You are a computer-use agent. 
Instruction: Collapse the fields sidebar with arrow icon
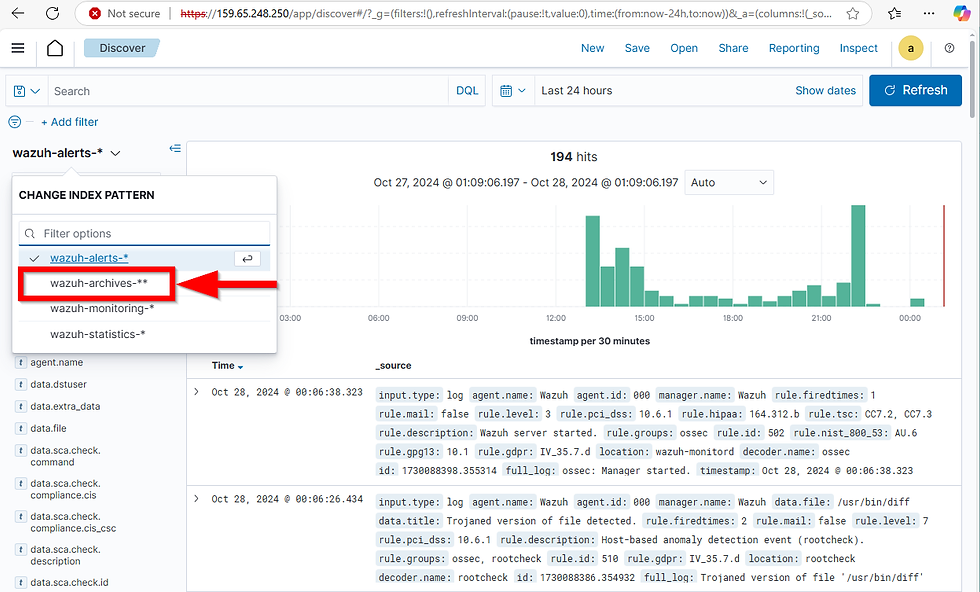175,148
